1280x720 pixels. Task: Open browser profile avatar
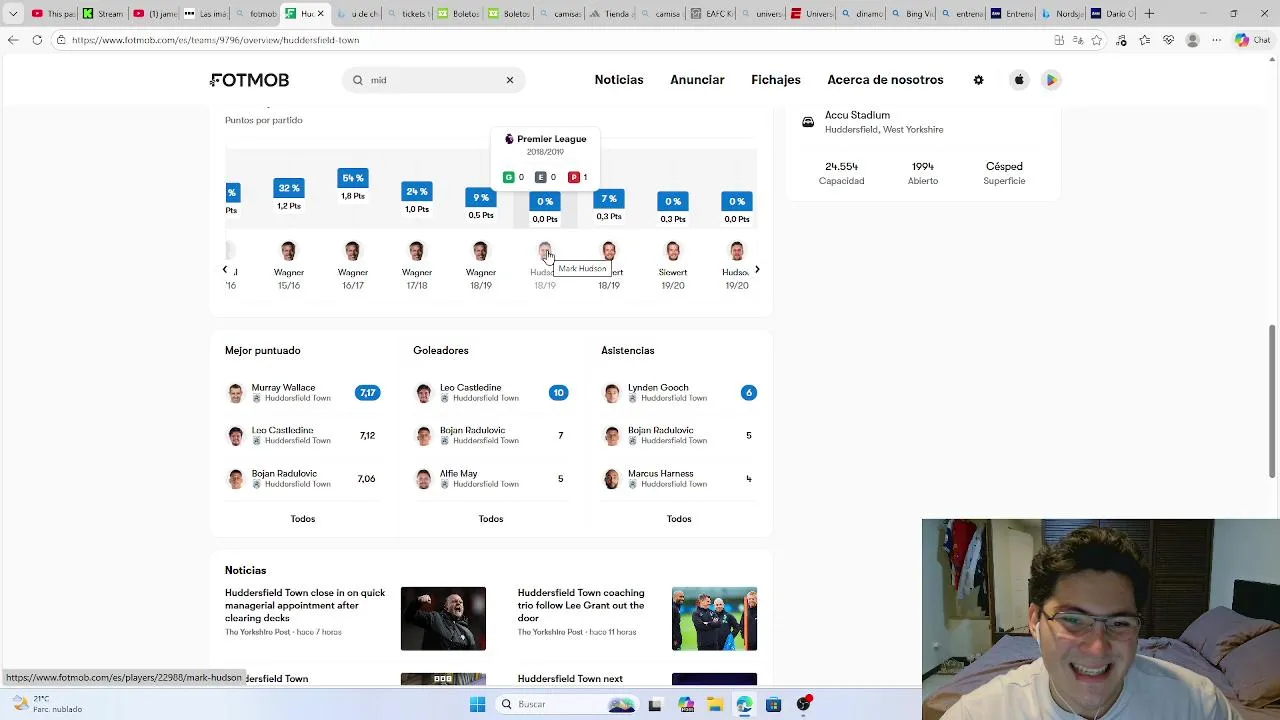1192,40
